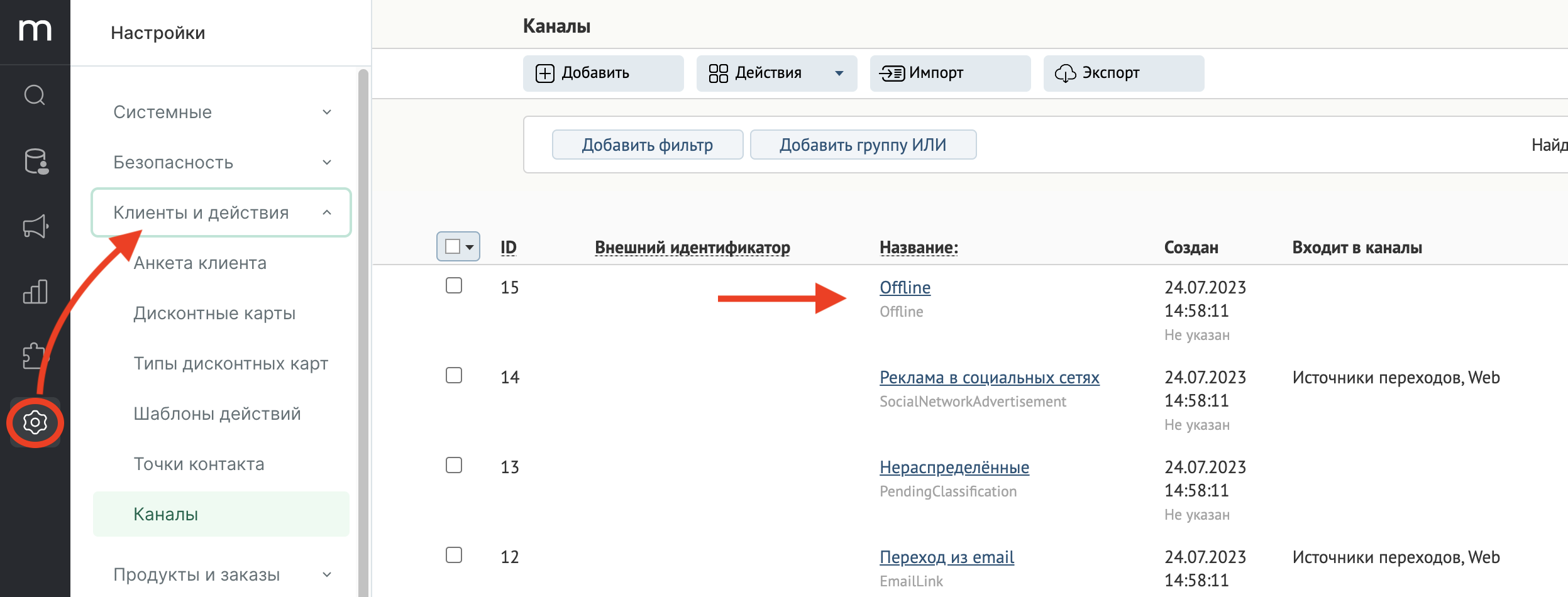Viewport: 1568px width, 597px height.
Task: Open the reports bar chart icon
Action: (x=35, y=292)
